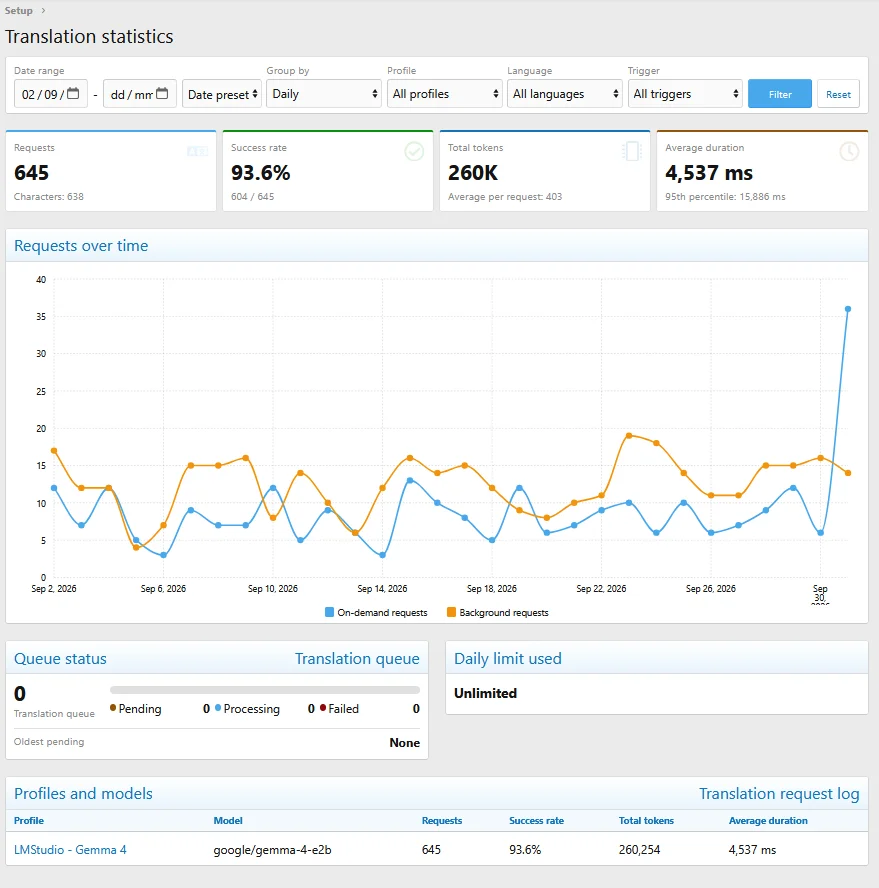Click the Success rate checkmark icon
The image size is (879, 888).
(x=414, y=151)
